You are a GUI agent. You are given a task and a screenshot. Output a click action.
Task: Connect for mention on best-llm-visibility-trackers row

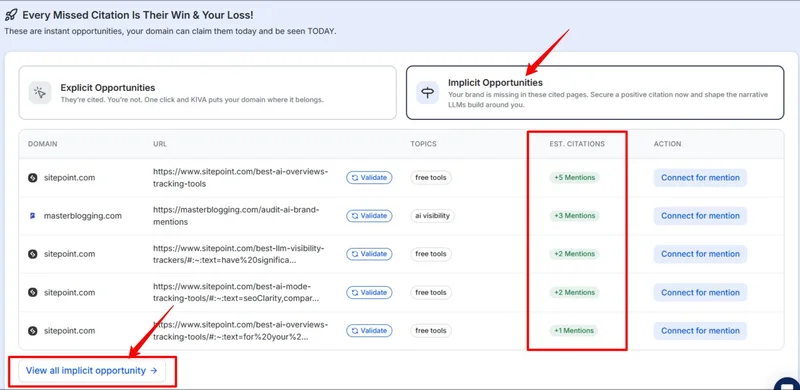[x=701, y=254]
